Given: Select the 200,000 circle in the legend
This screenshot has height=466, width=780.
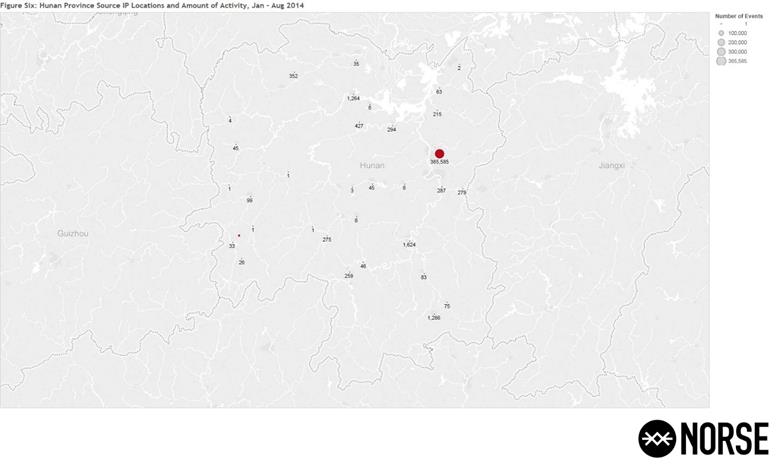Looking at the screenshot, I should point(721,42).
